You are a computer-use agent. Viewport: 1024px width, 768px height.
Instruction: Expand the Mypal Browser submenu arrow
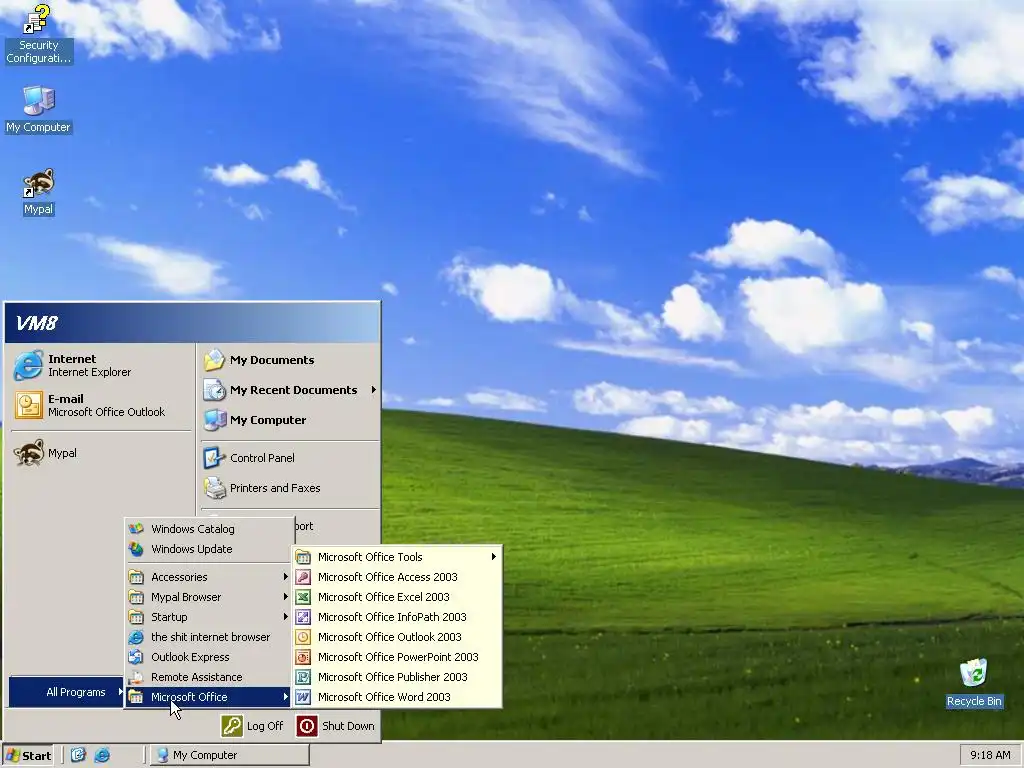coord(285,597)
